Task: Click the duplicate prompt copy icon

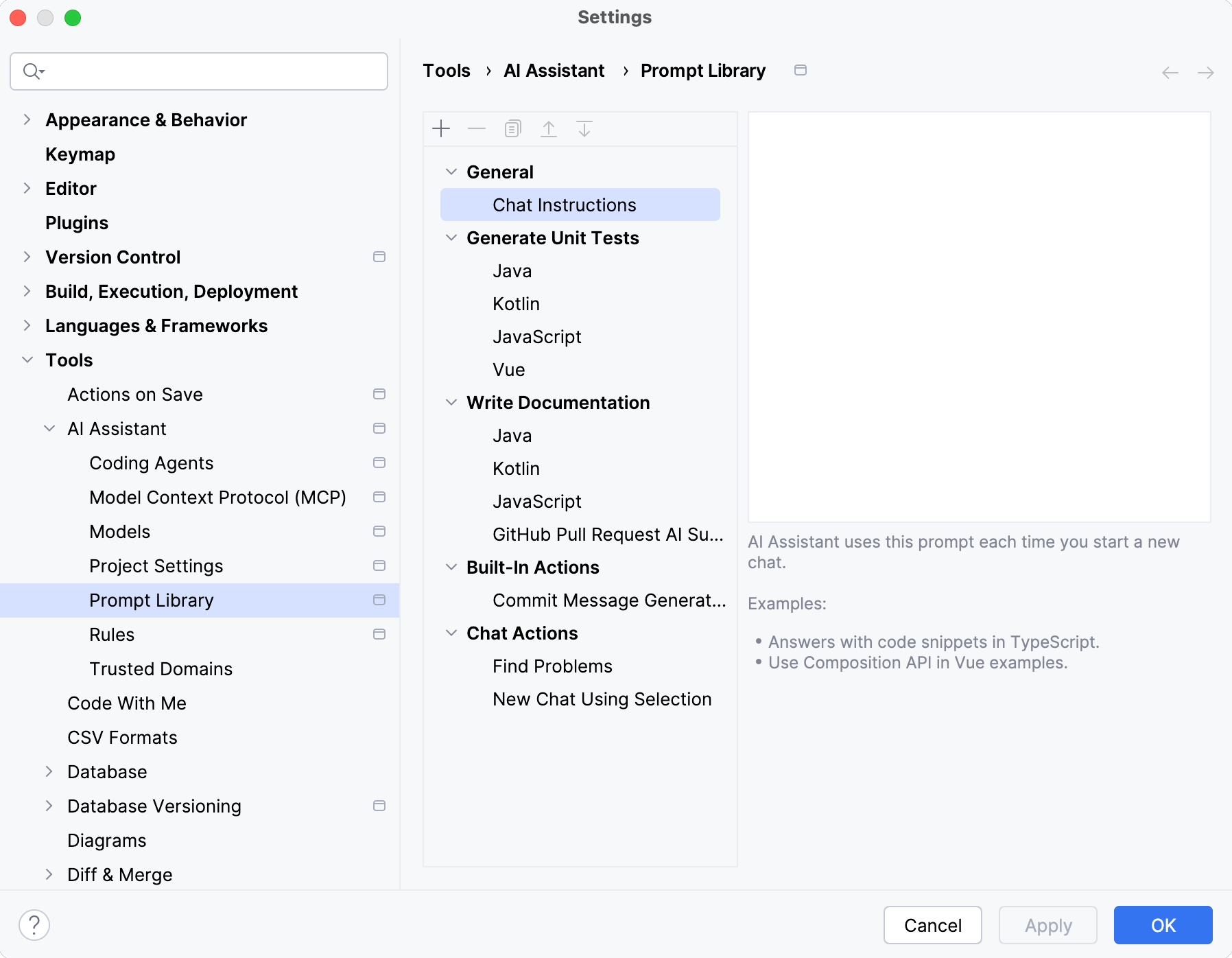Action: [x=512, y=129]
